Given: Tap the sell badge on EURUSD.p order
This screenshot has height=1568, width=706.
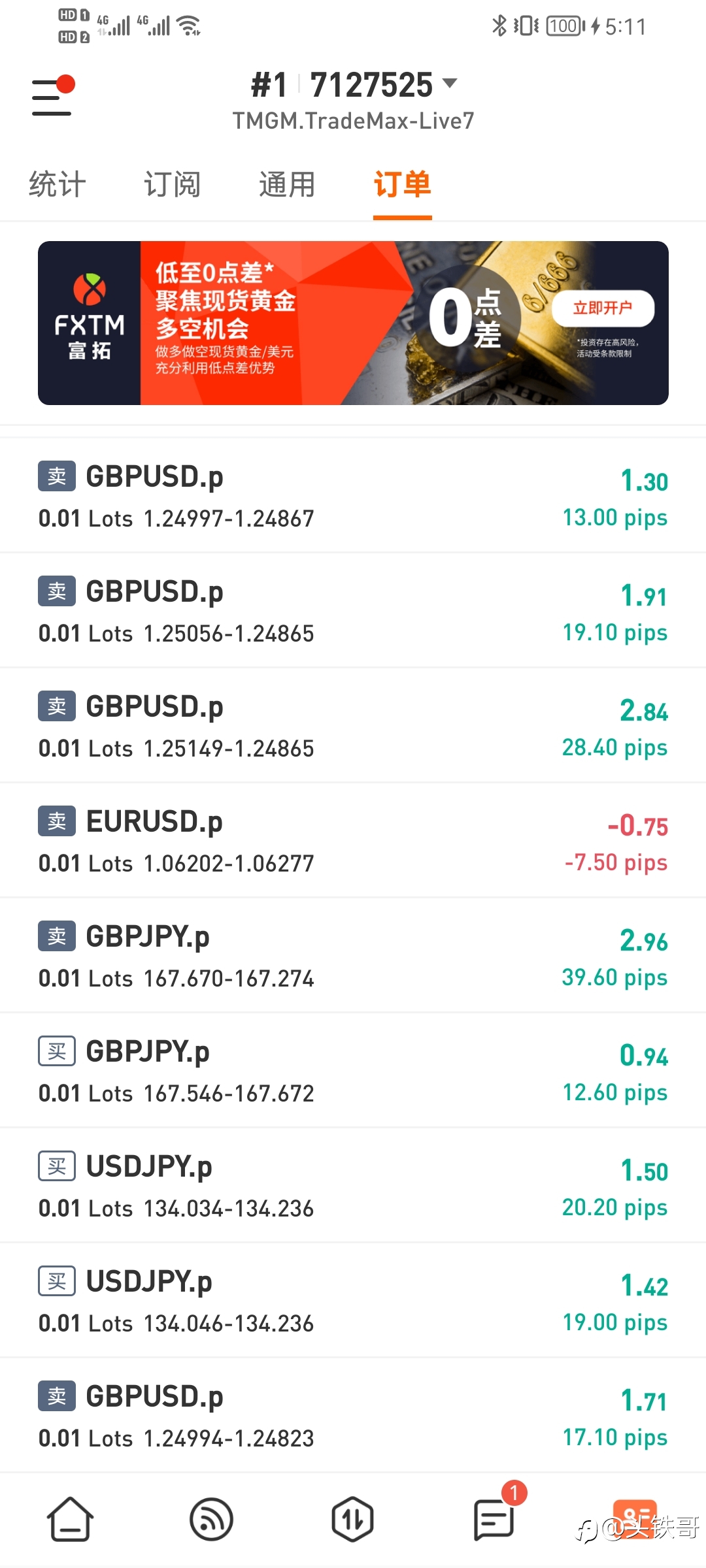Looking at the screenshot, I should pos(57,821).
